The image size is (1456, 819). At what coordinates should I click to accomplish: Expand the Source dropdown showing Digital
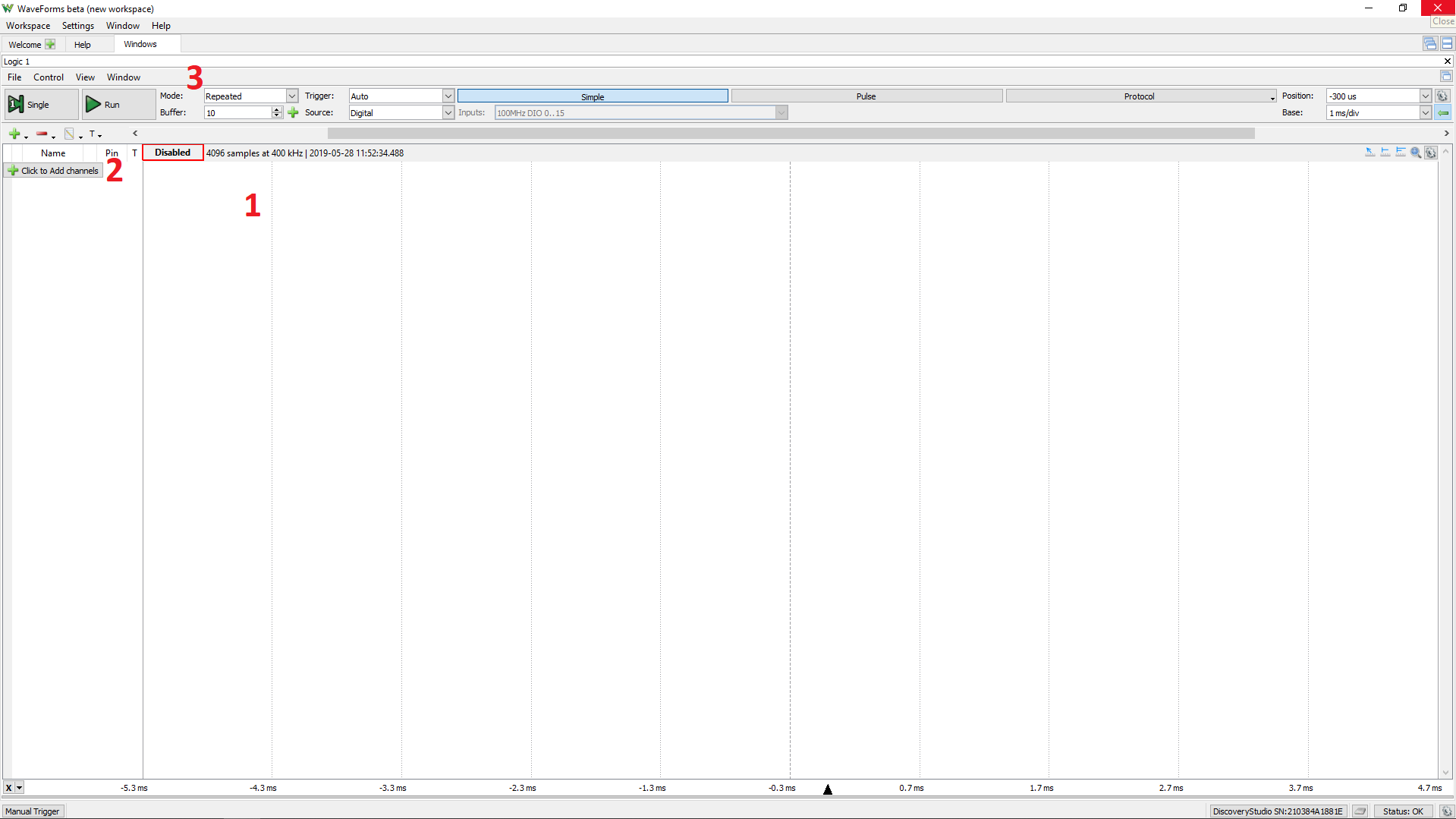[x=448, y=112]
